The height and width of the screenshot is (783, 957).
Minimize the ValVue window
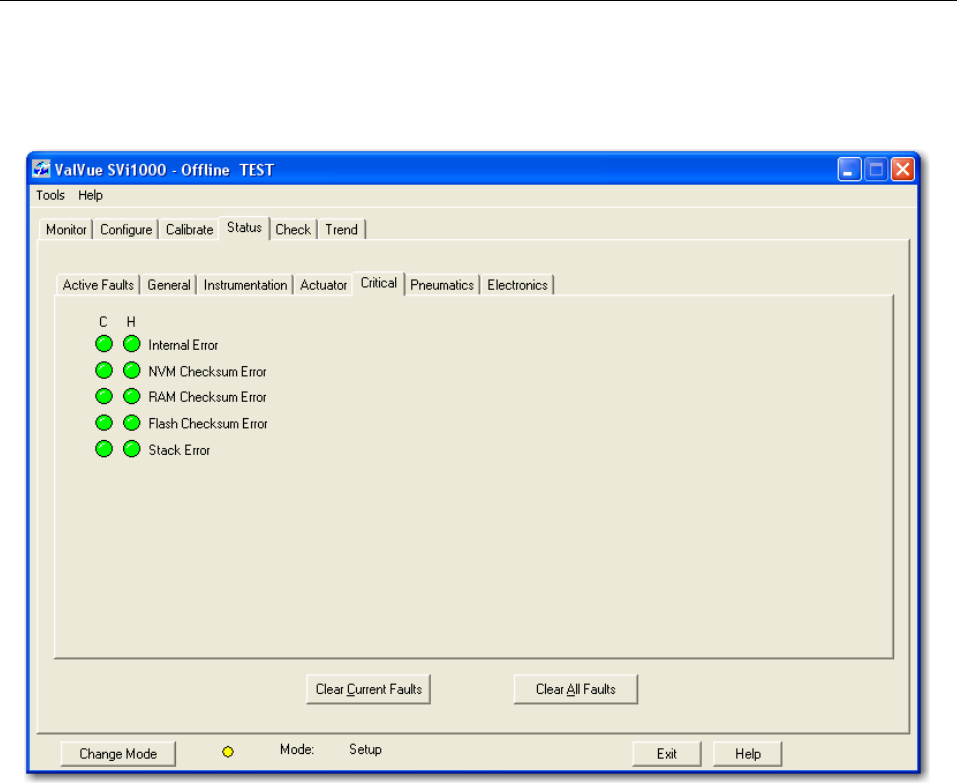click(849, 169)
